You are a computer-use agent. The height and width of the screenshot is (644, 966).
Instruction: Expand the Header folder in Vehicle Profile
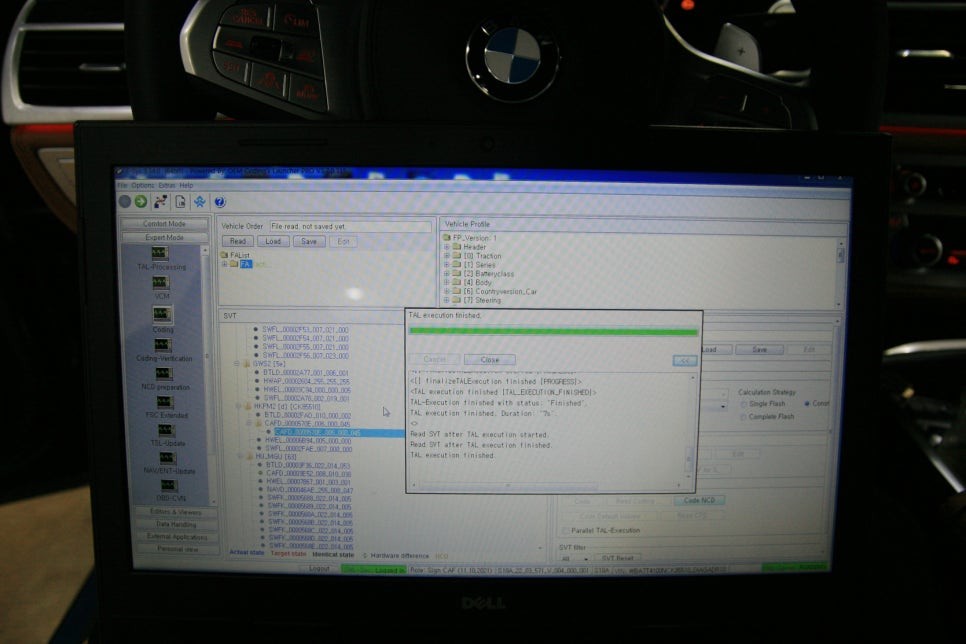point(447,247)
